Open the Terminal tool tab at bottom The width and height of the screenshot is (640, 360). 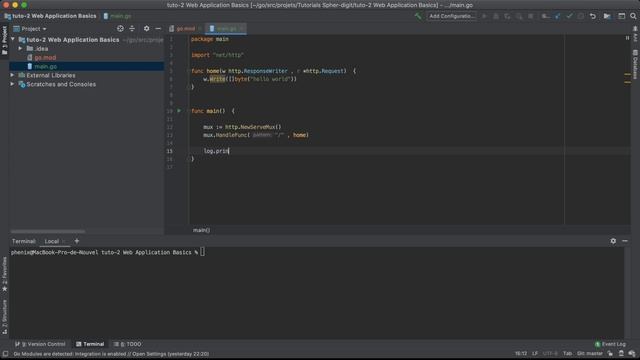pyautogui.click(x=90, y=344)
